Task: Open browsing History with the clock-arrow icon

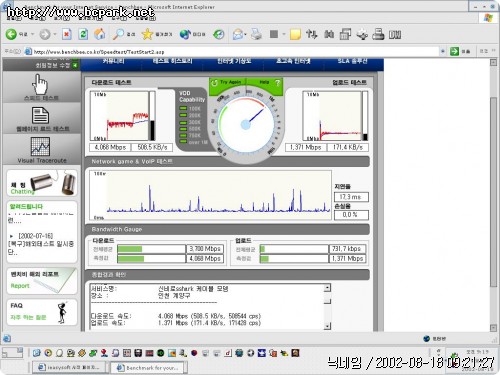Action: [219, 34]
